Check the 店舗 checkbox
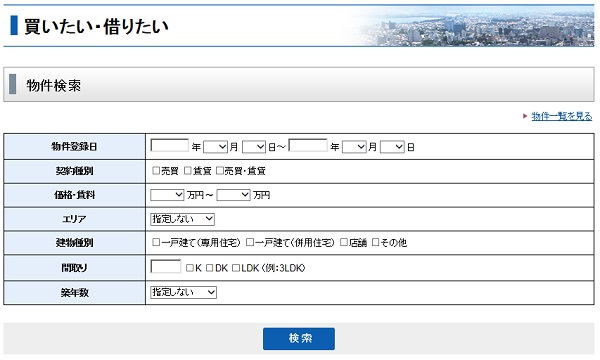 (344, 242)
